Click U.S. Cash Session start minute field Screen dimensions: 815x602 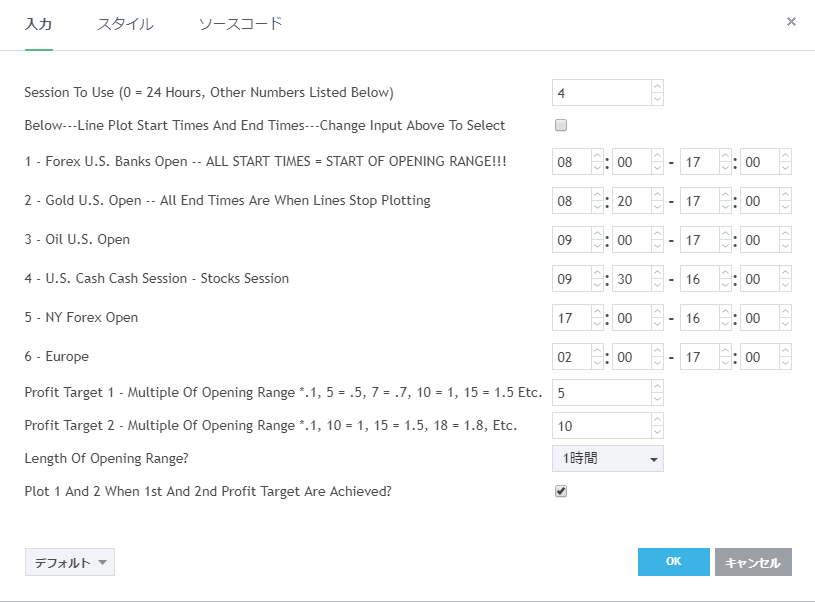(x=630, y=279)
